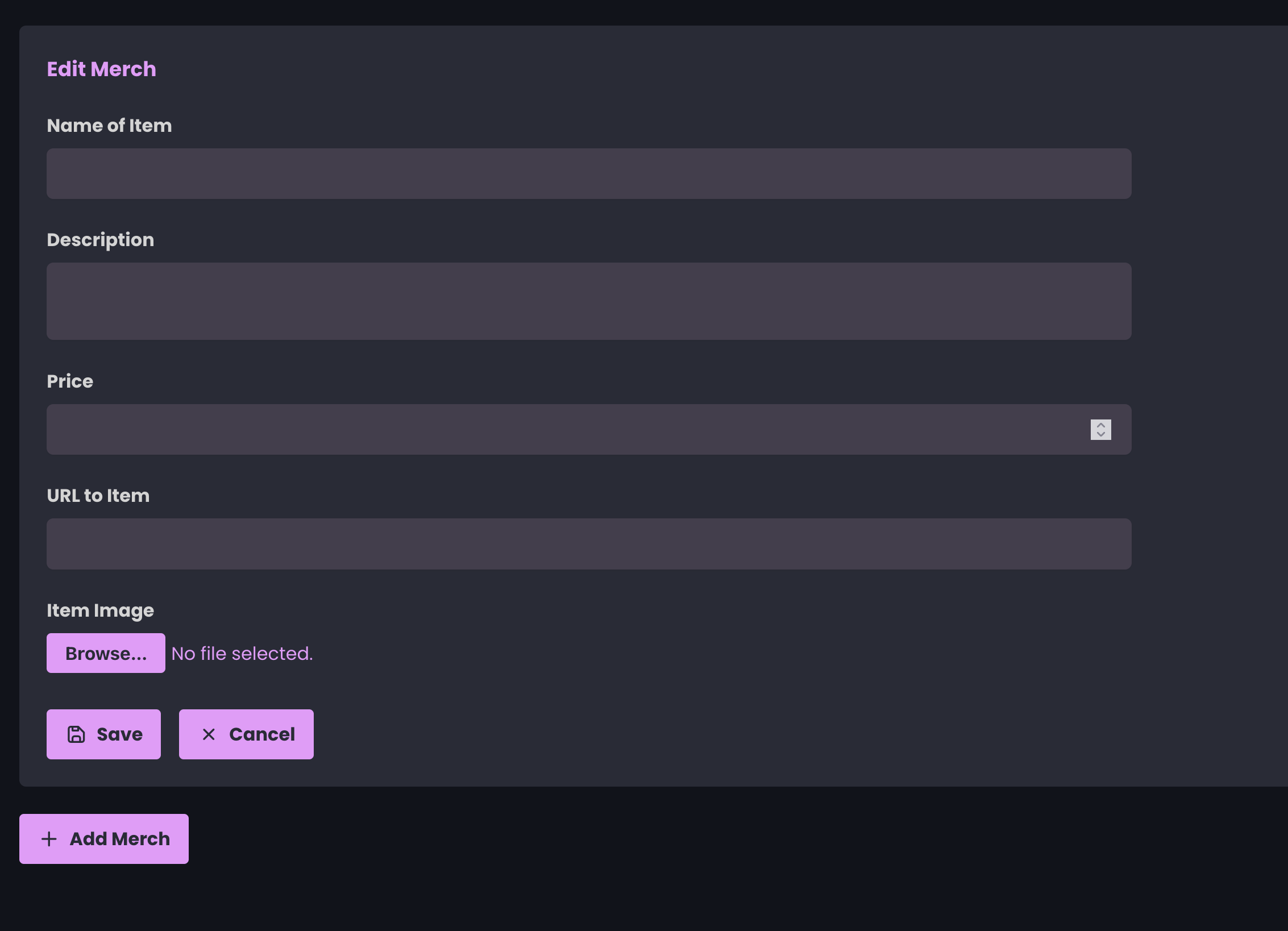This screenshot has width=1288, height=931.
Task: Click the Item Image label
Action: (x=100, y=610)
